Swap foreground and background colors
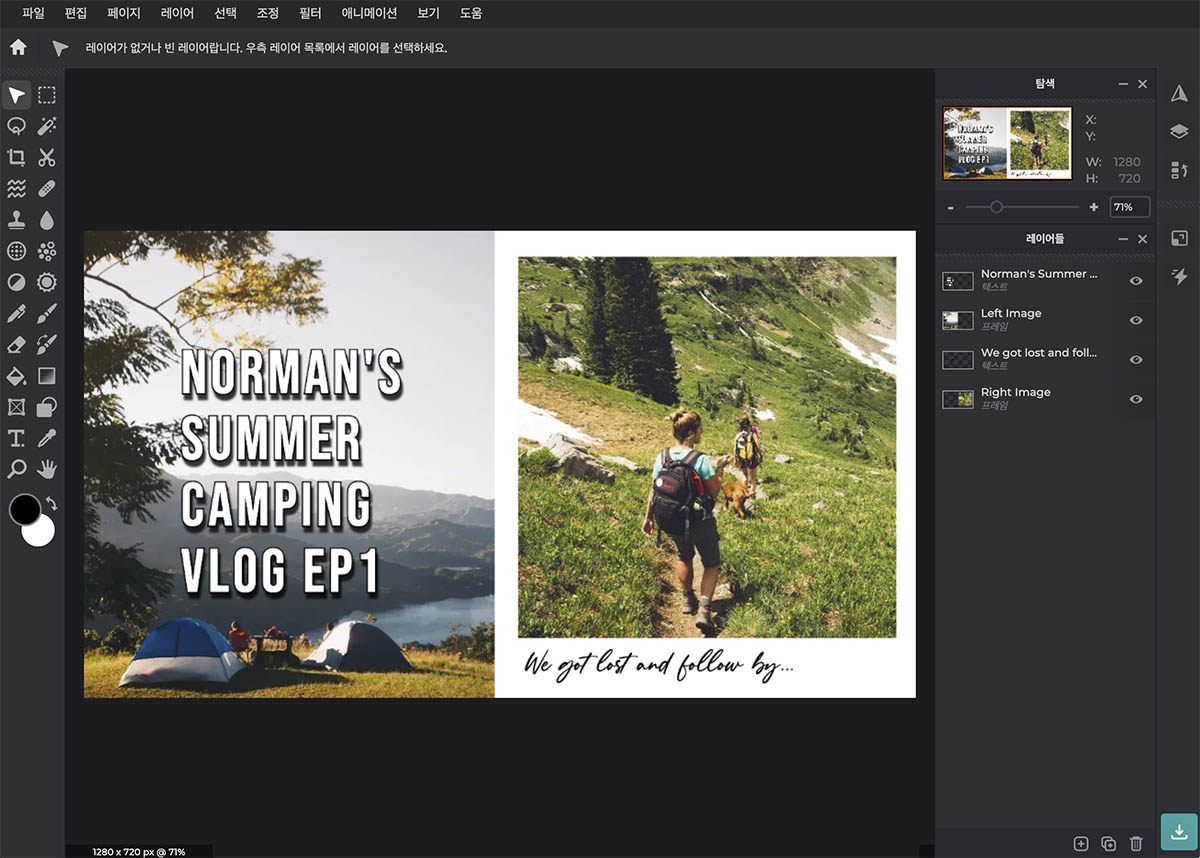1200x858 pixels. pyautogui.click(x=51, y=504)
